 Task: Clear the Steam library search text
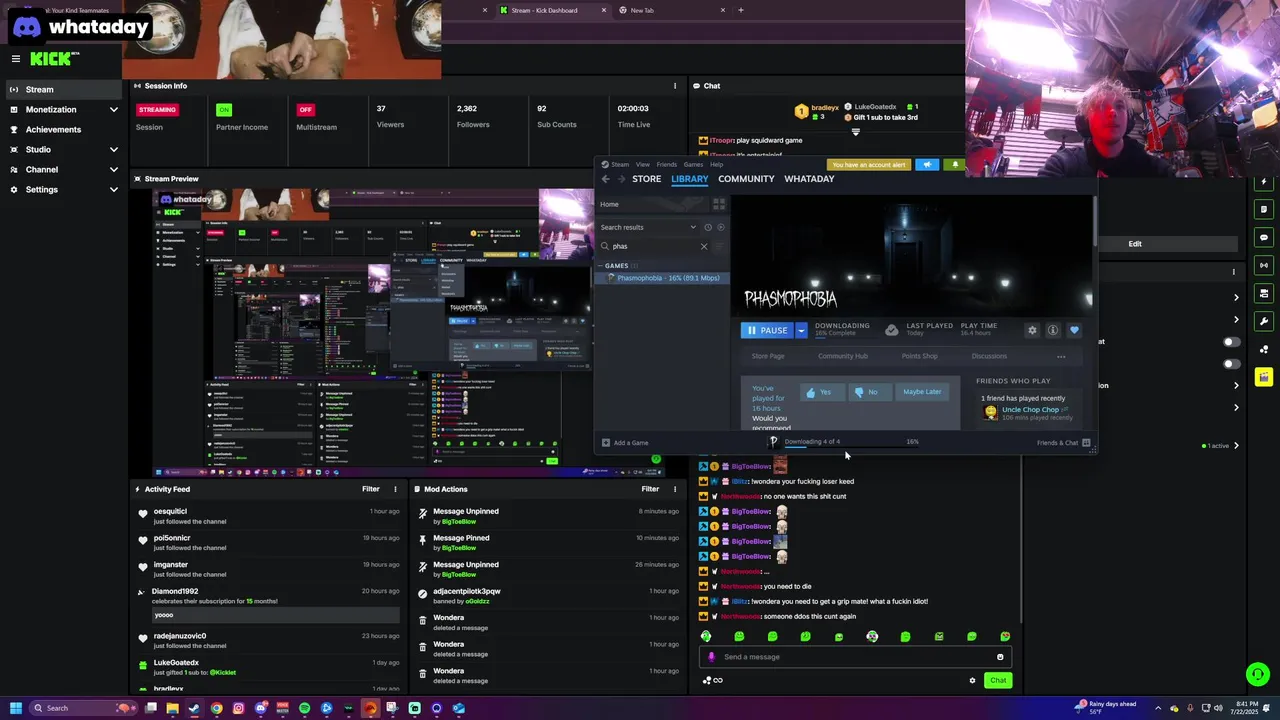click(x=703, y=246)
